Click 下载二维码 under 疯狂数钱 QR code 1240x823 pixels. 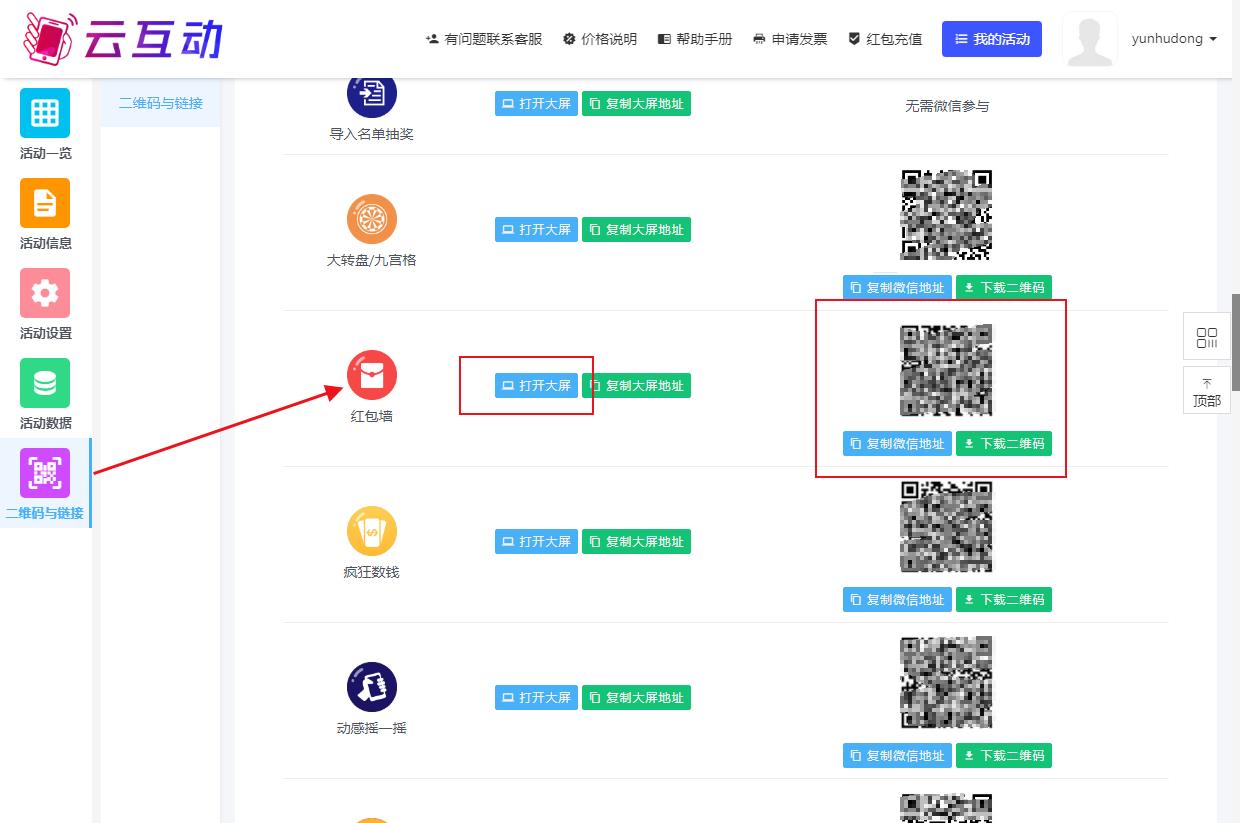(x=1004, y=600)
